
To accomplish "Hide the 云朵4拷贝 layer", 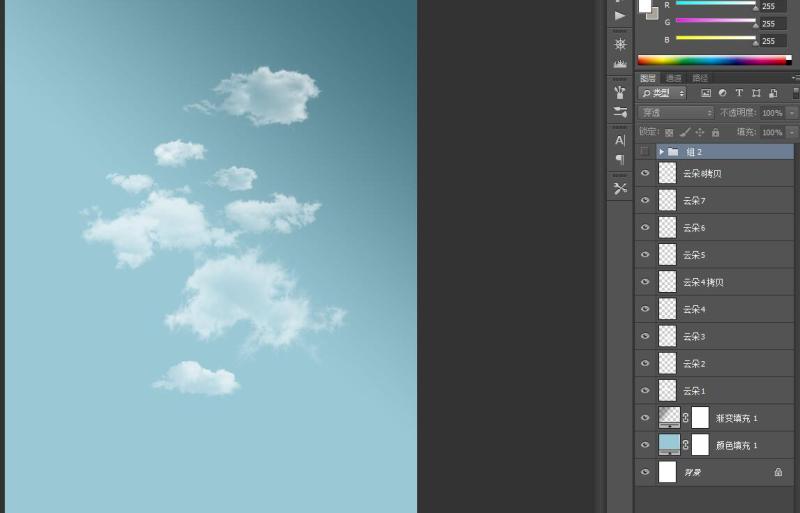I will [x=645, y=282].
